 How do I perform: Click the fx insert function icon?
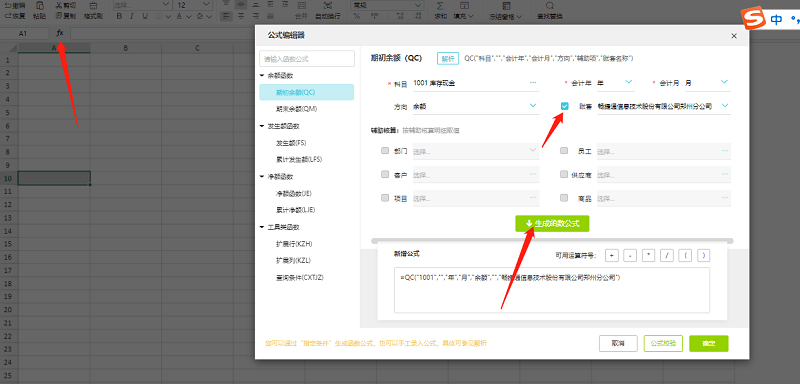pos(60,33)
